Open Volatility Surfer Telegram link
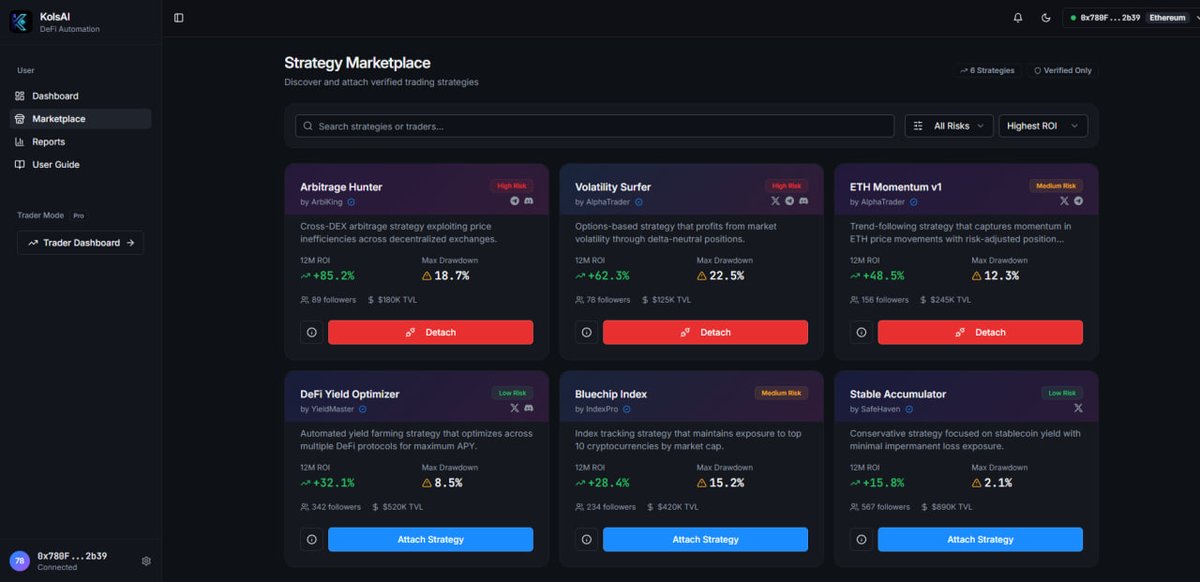Image resolution: width=1200 pixels, height=582 pixels. click(x=789, y=201)
